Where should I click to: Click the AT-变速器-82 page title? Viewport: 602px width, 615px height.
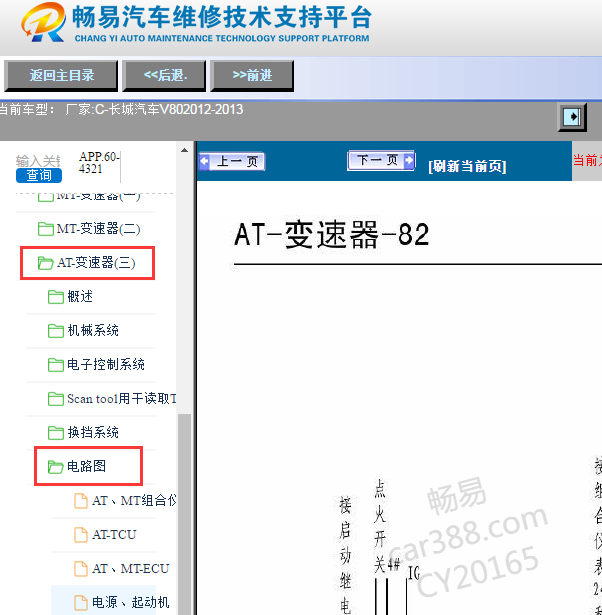coord(331,235)
